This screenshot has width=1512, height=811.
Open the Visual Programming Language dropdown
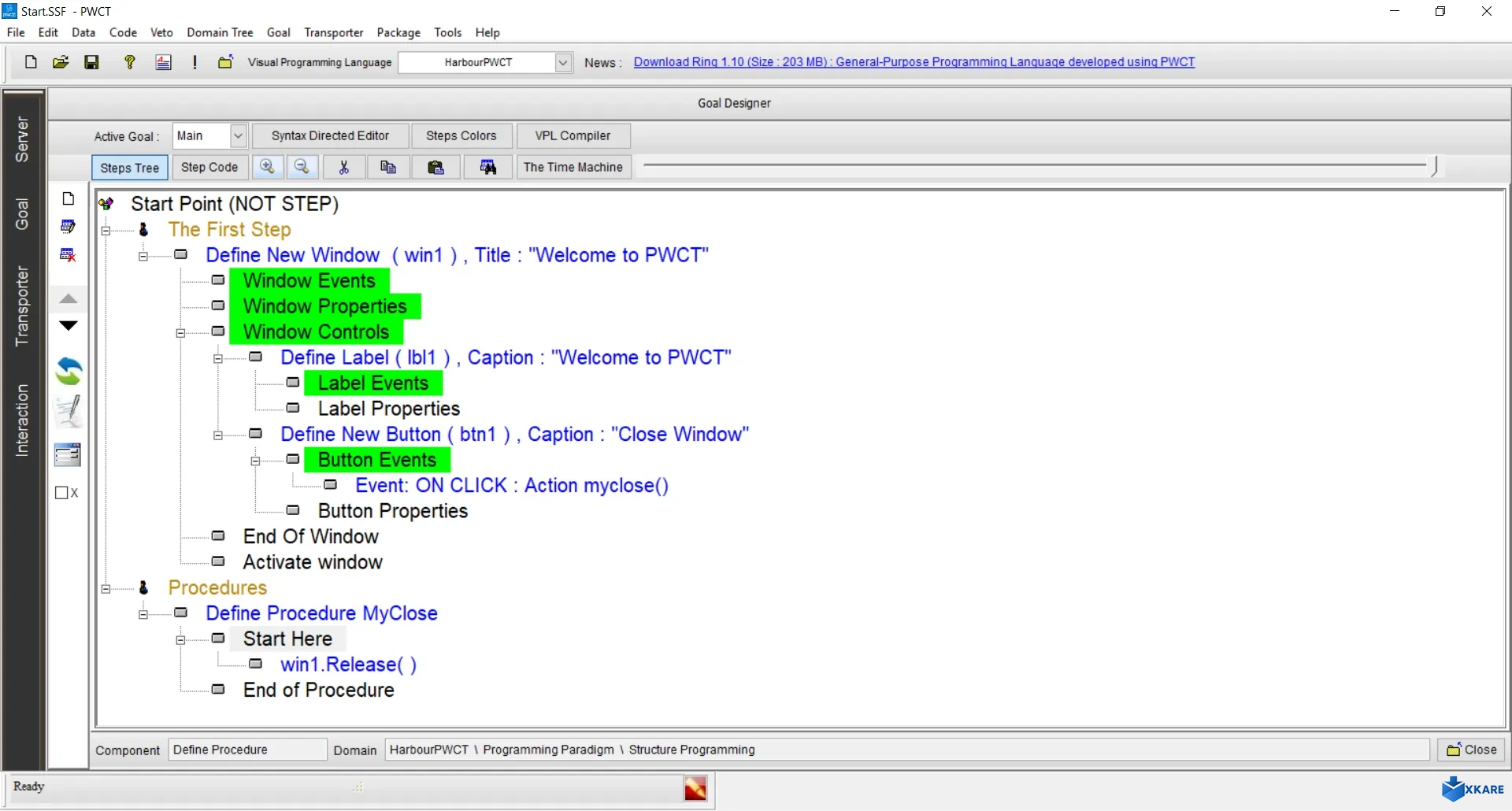click(564, 62)
